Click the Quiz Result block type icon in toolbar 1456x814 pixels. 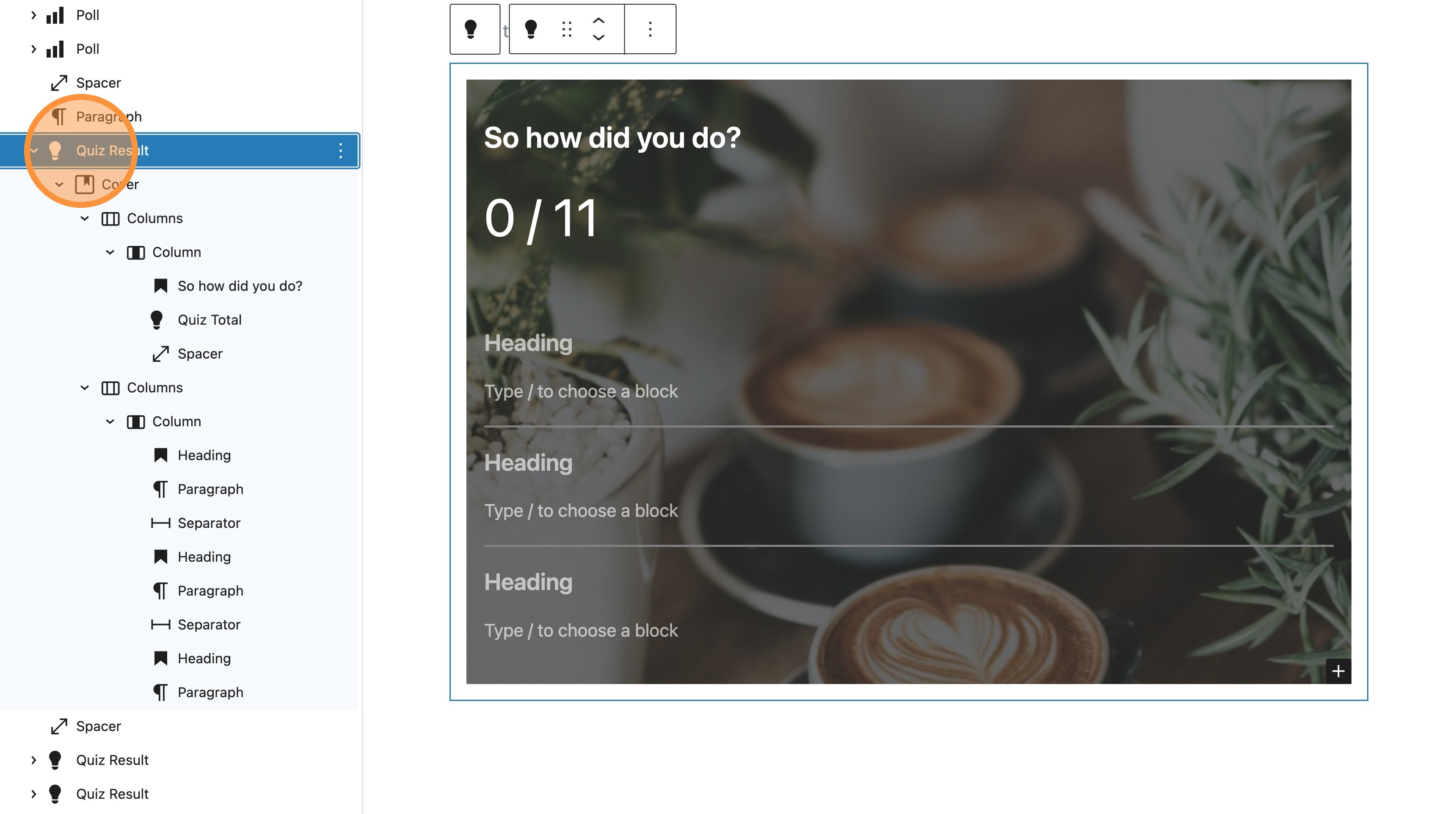click(531, 29)
